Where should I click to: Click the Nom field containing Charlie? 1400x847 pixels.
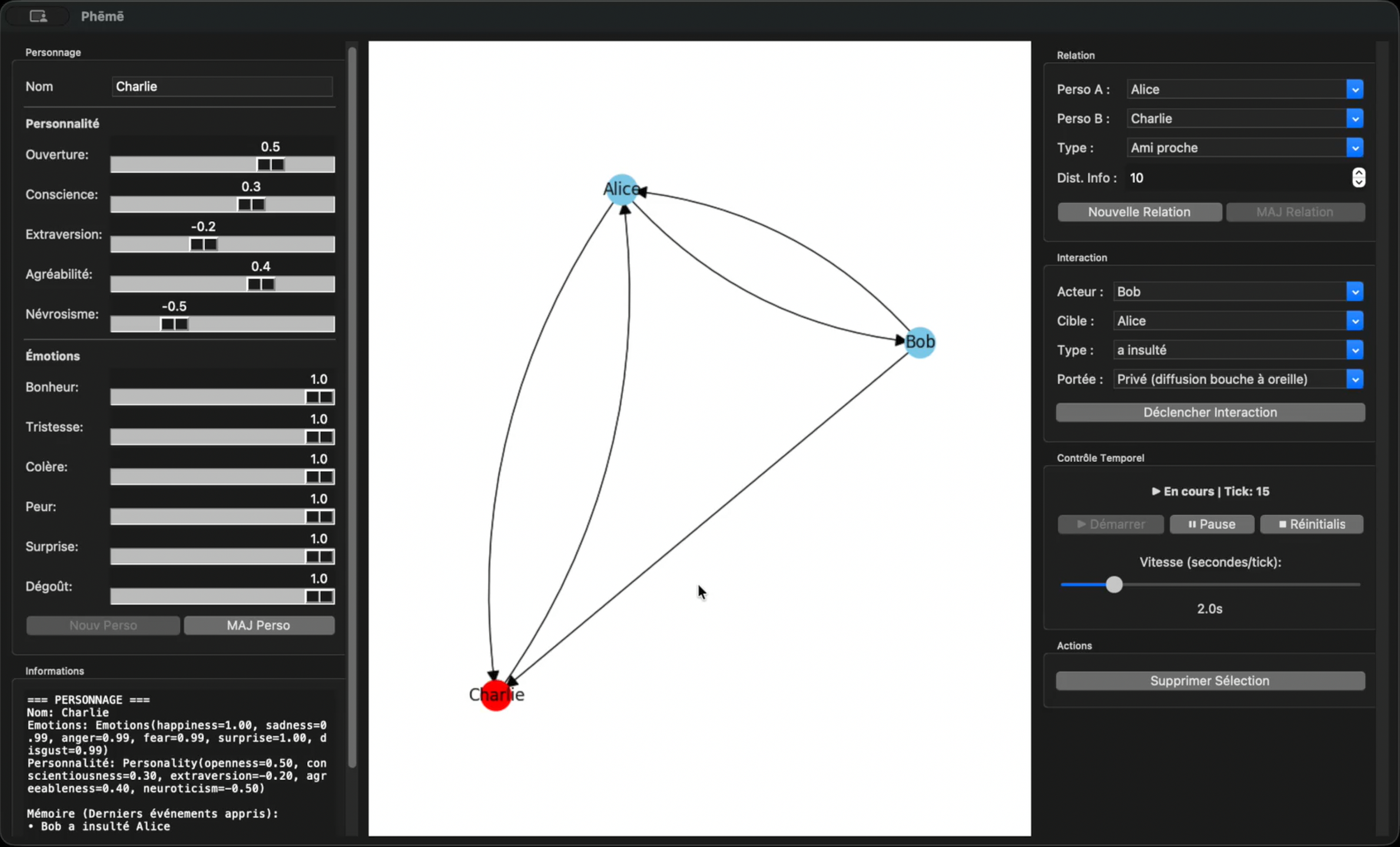(x=222, y=86)
